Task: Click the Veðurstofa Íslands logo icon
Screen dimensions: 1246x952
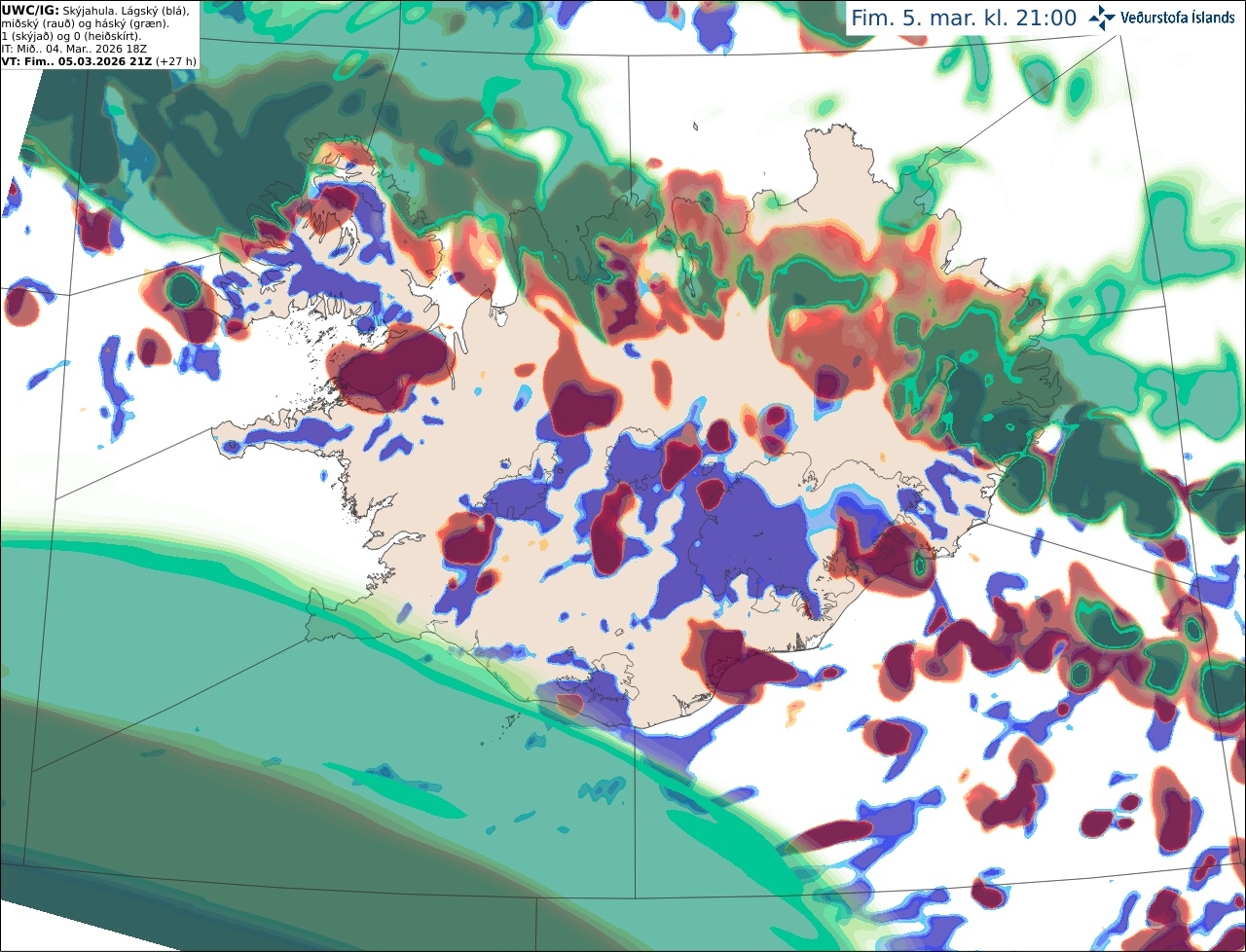Action: 1102,18
